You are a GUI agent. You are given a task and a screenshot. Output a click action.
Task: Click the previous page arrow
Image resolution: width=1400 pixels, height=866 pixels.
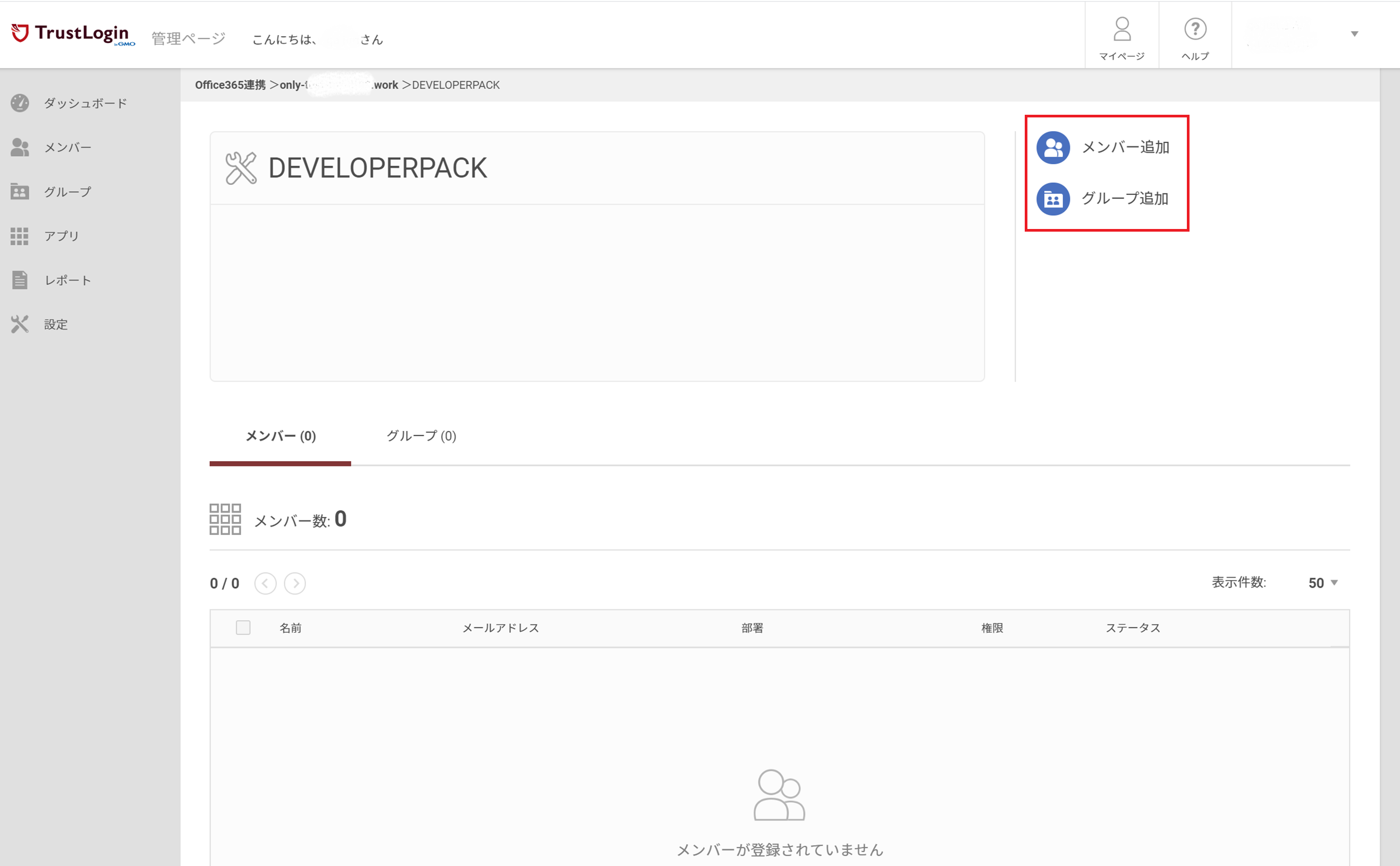coord(265,583)
